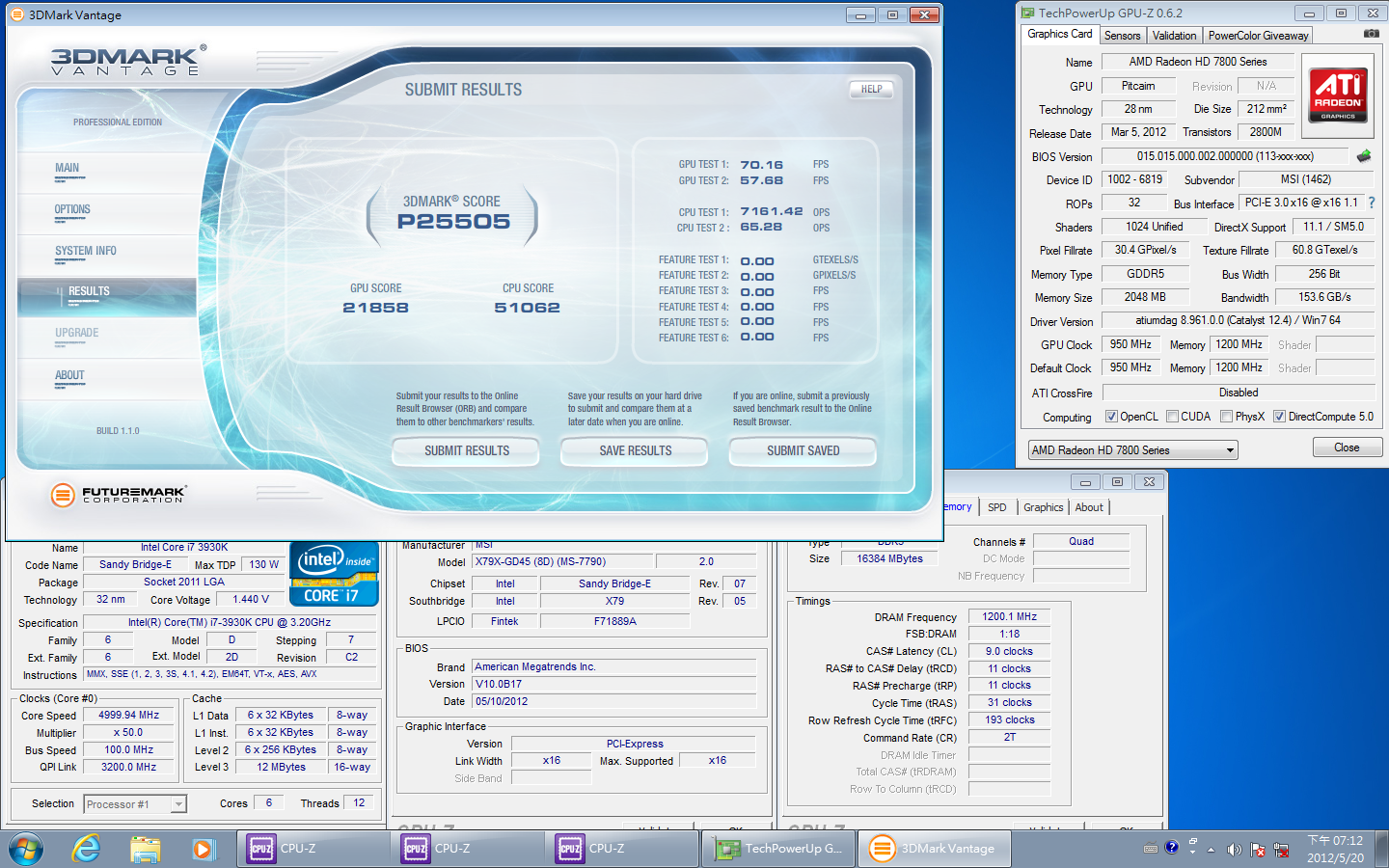Click the Close button in GPU-Z

point(1347,448)
